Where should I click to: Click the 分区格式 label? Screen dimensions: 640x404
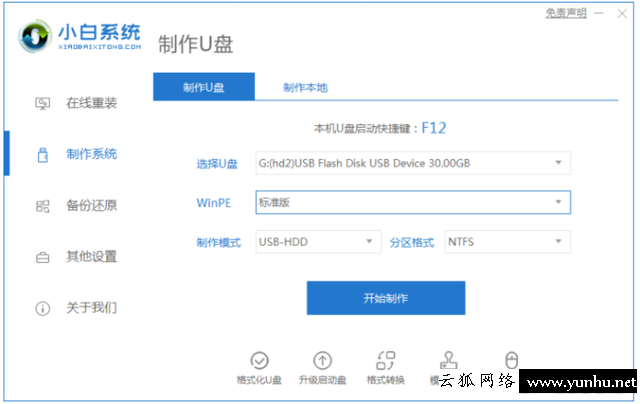click(x=411, y=243)
